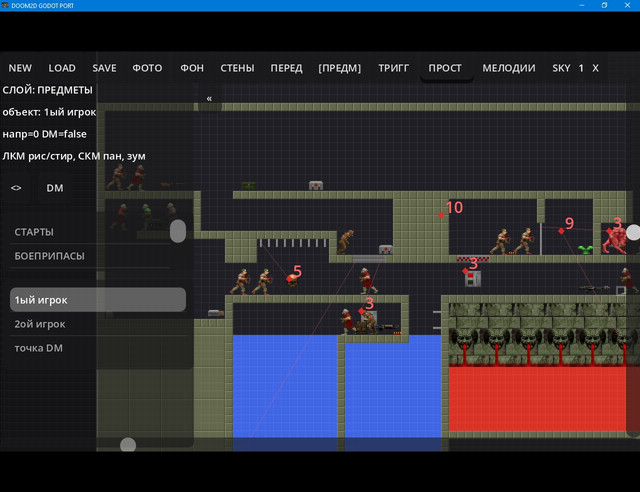Screen dimensions: 640x492
Task: Click the NEW menu button
Action: point(20,68)
